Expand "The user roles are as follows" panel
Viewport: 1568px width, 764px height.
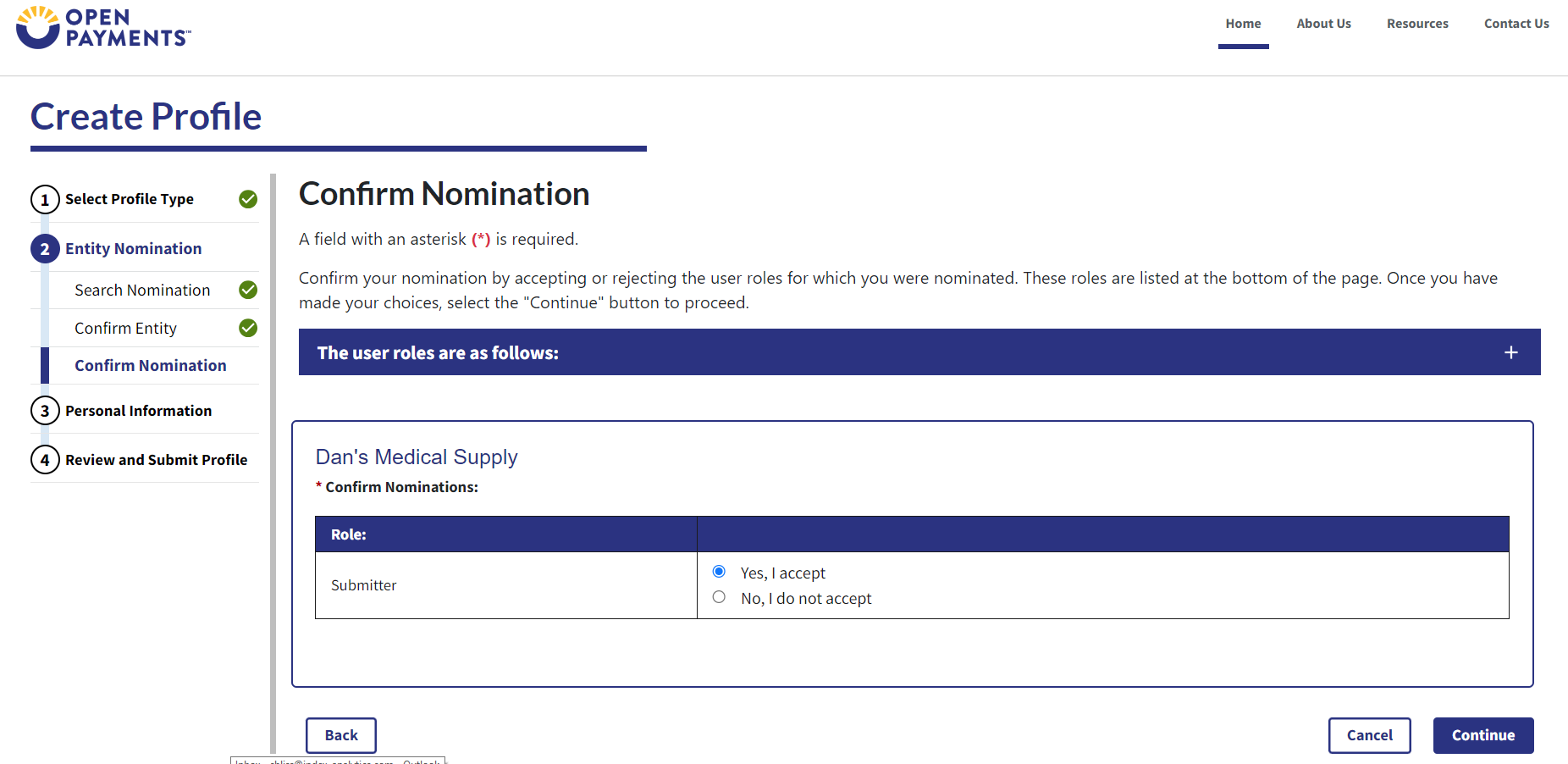coord(438,353)
